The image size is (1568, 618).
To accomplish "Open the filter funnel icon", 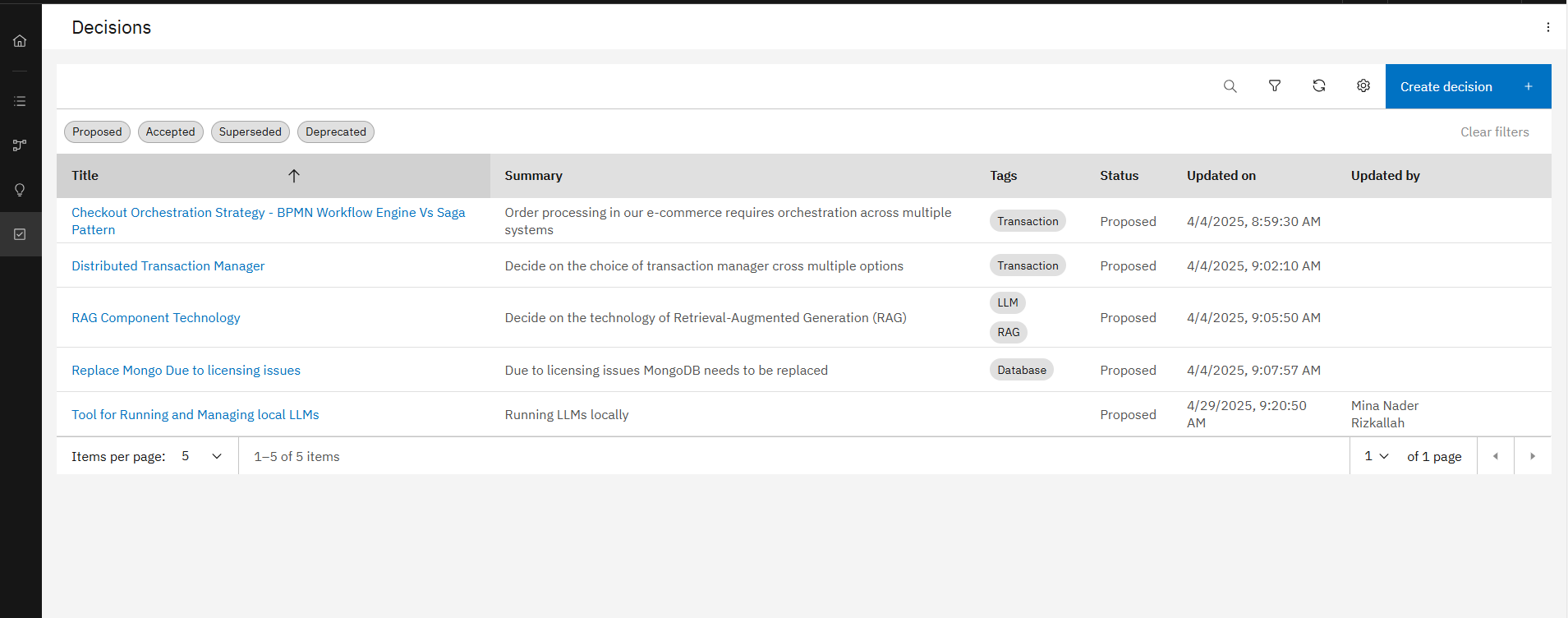I will pyautogui.click(x=1274, y=86).
